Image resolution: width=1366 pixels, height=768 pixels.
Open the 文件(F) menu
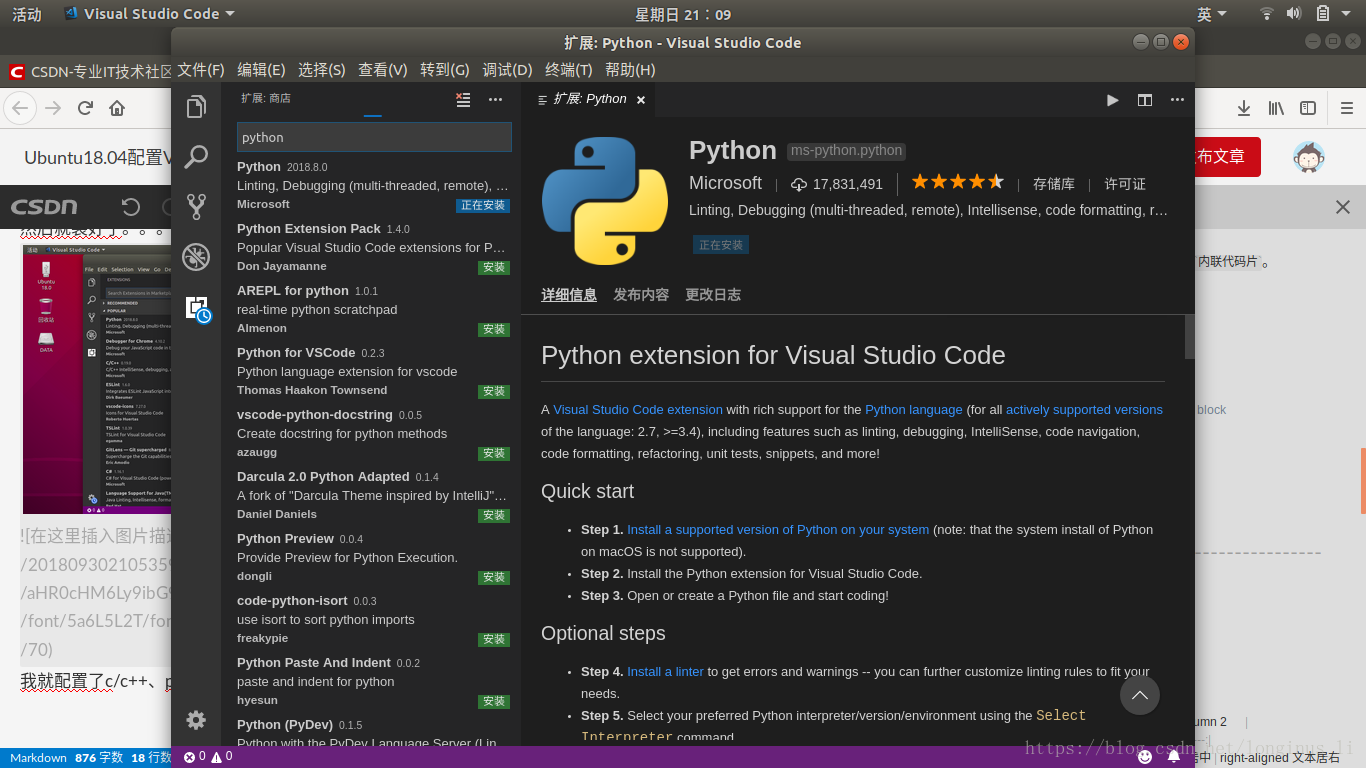201,70
